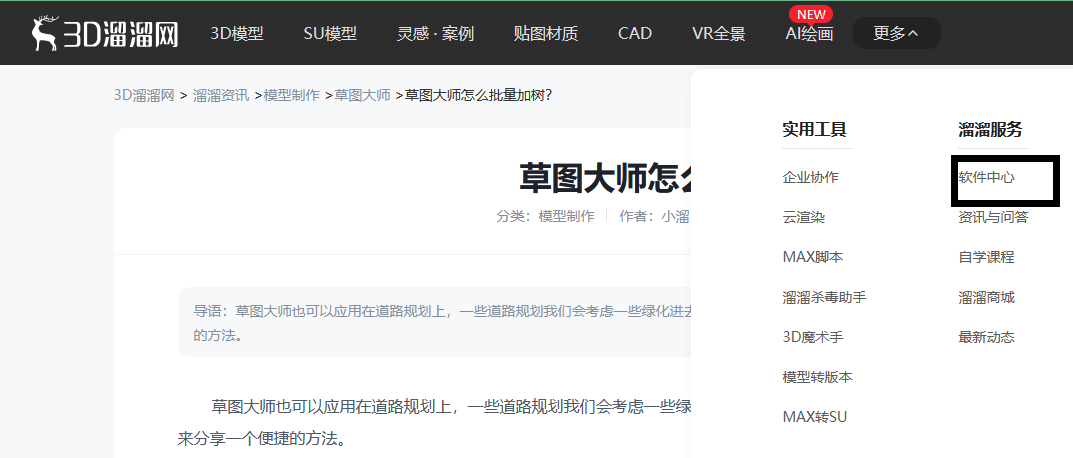The width and height of the screenshot is (1073, 458).
Task: Open 贴图材质 nav item
Action: point(545,33)
